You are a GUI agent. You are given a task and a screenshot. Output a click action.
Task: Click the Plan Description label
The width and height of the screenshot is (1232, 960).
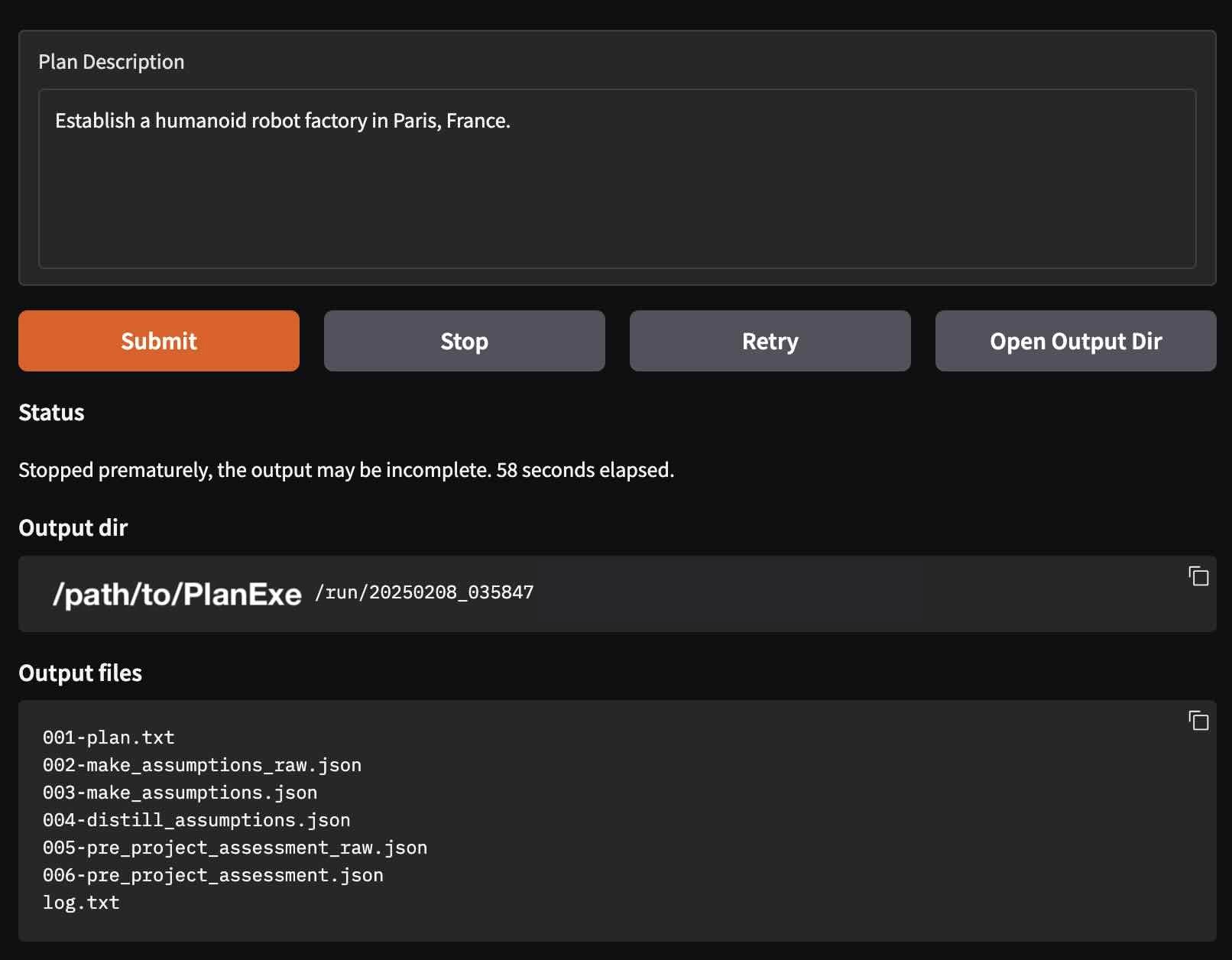pos(112,61)
